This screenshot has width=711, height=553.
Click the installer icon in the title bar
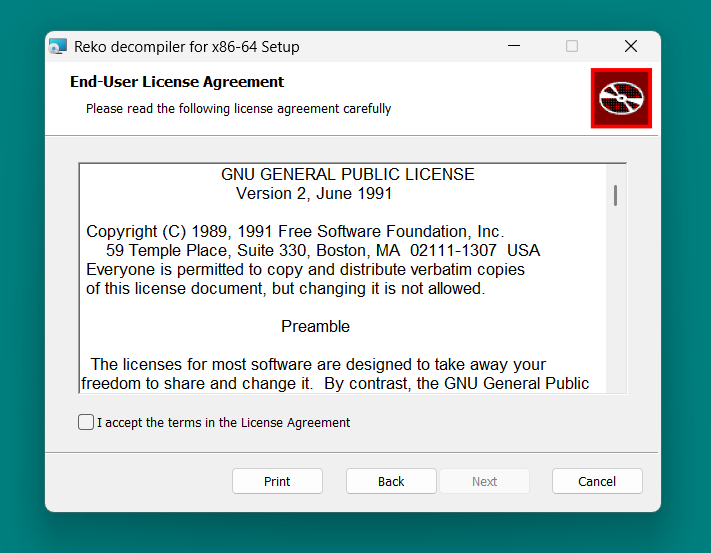pyautogui.click(x=59, y=46)
